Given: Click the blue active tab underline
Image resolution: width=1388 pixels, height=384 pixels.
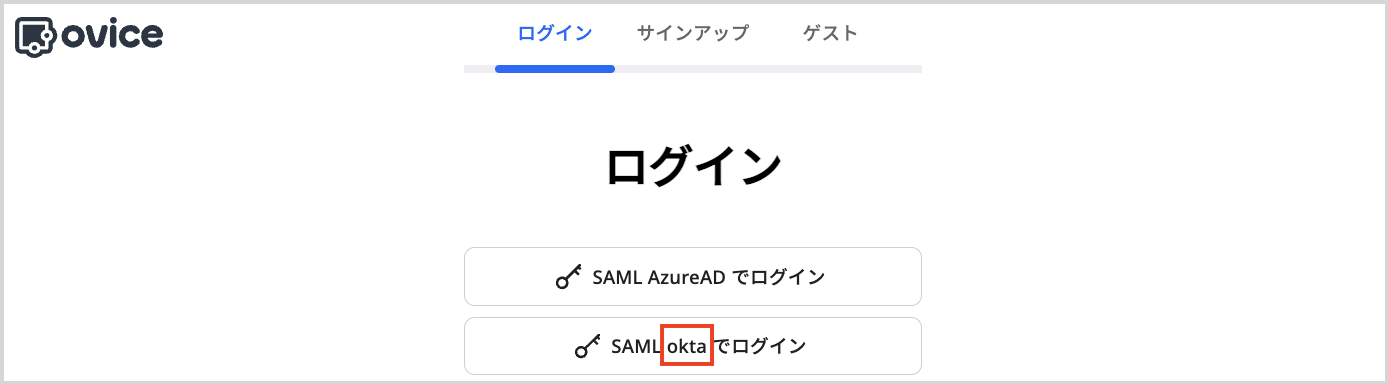Looking at the screenshot, I should point(555,69).
